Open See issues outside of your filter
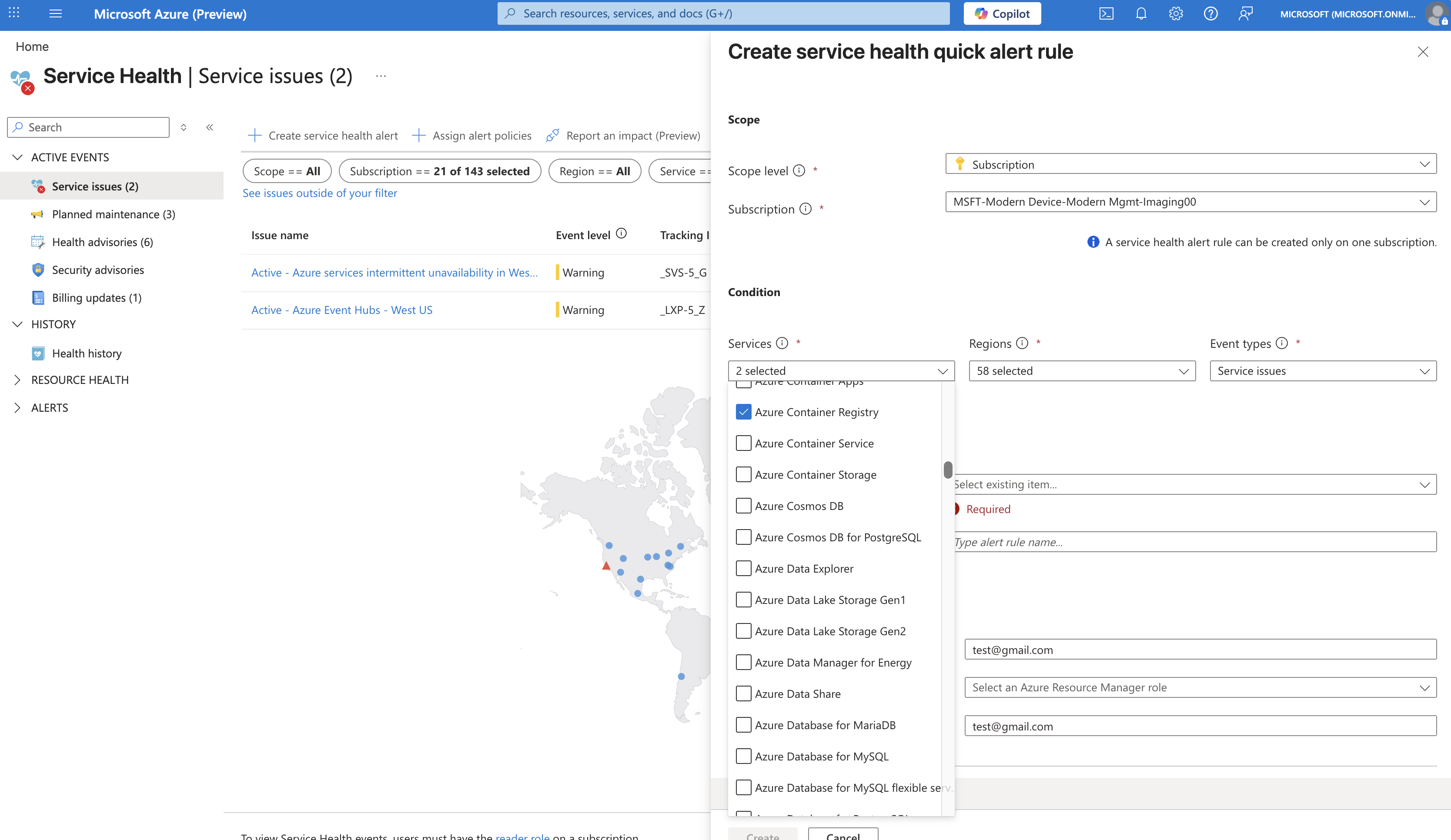The image size is (1451, 840). point(320,193)
